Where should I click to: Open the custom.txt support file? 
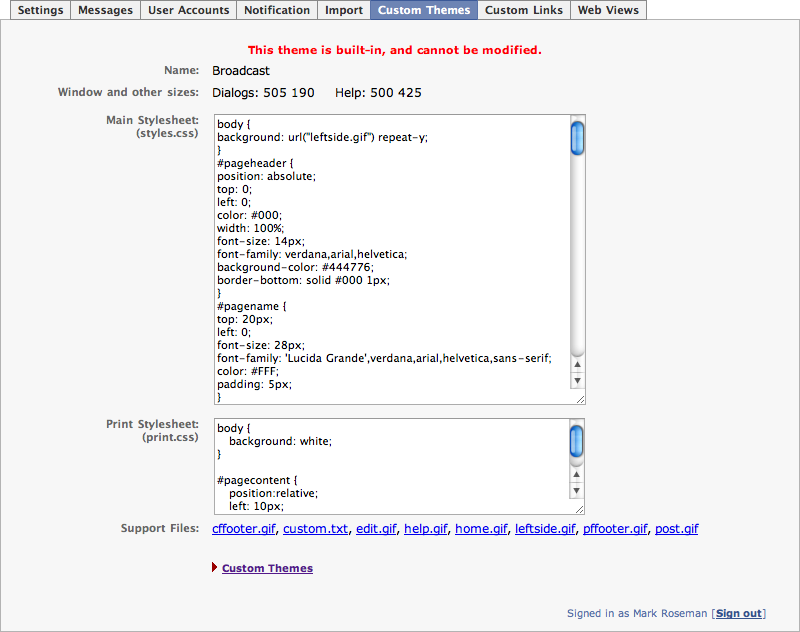click(316, 529)
